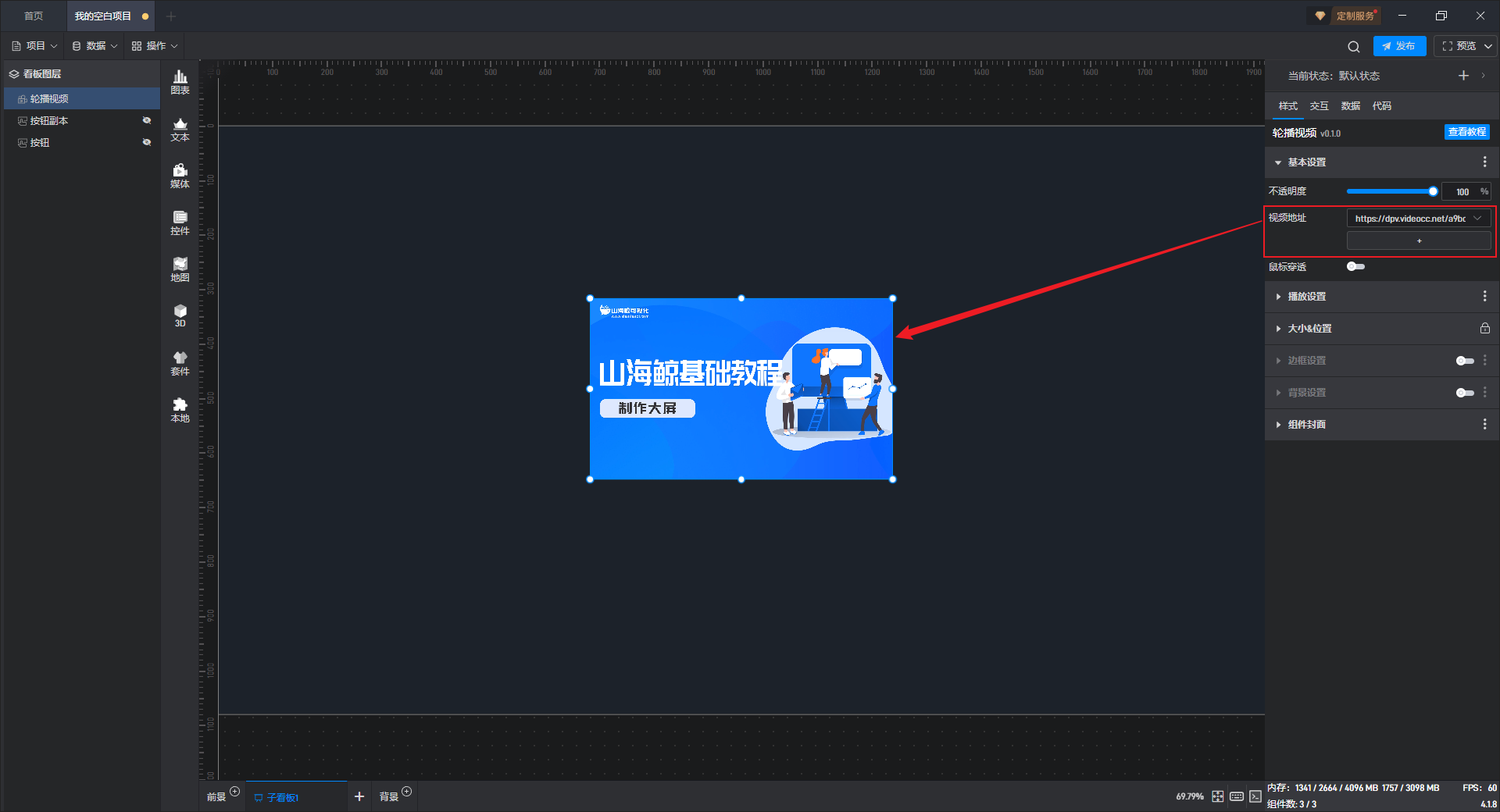
Task: Click the fit-to-screen icon in status bar
Action: pos(1218,796)
